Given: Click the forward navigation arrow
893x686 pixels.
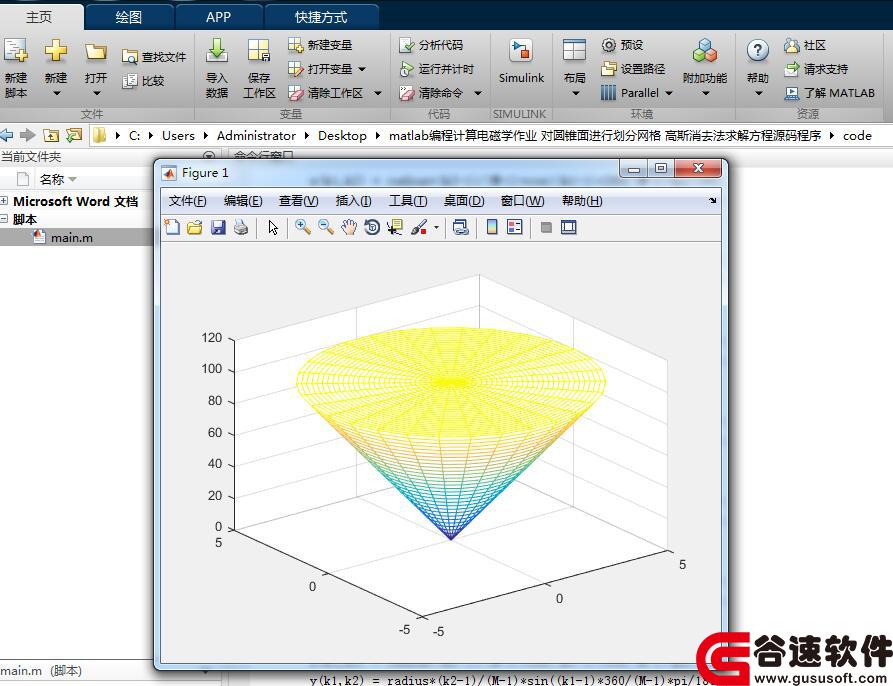Looking at the screenshot, I should coord(27,135).
